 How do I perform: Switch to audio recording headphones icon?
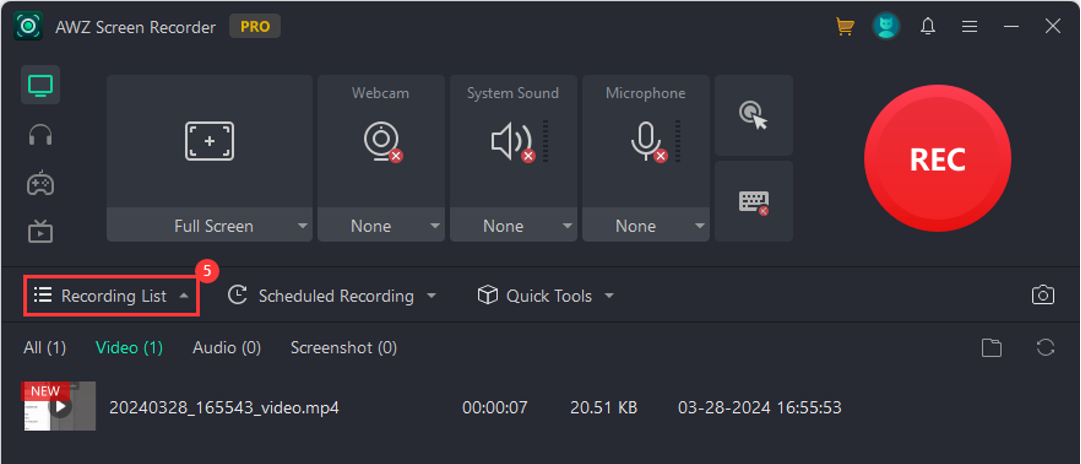[40, 135]
